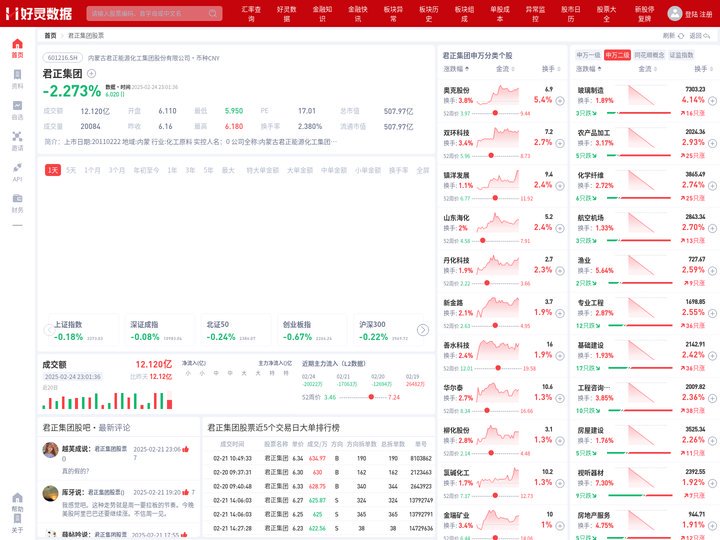Open the 上证指数 index card
This screenshot has height=540, width=720.
(x=83, y=331)
